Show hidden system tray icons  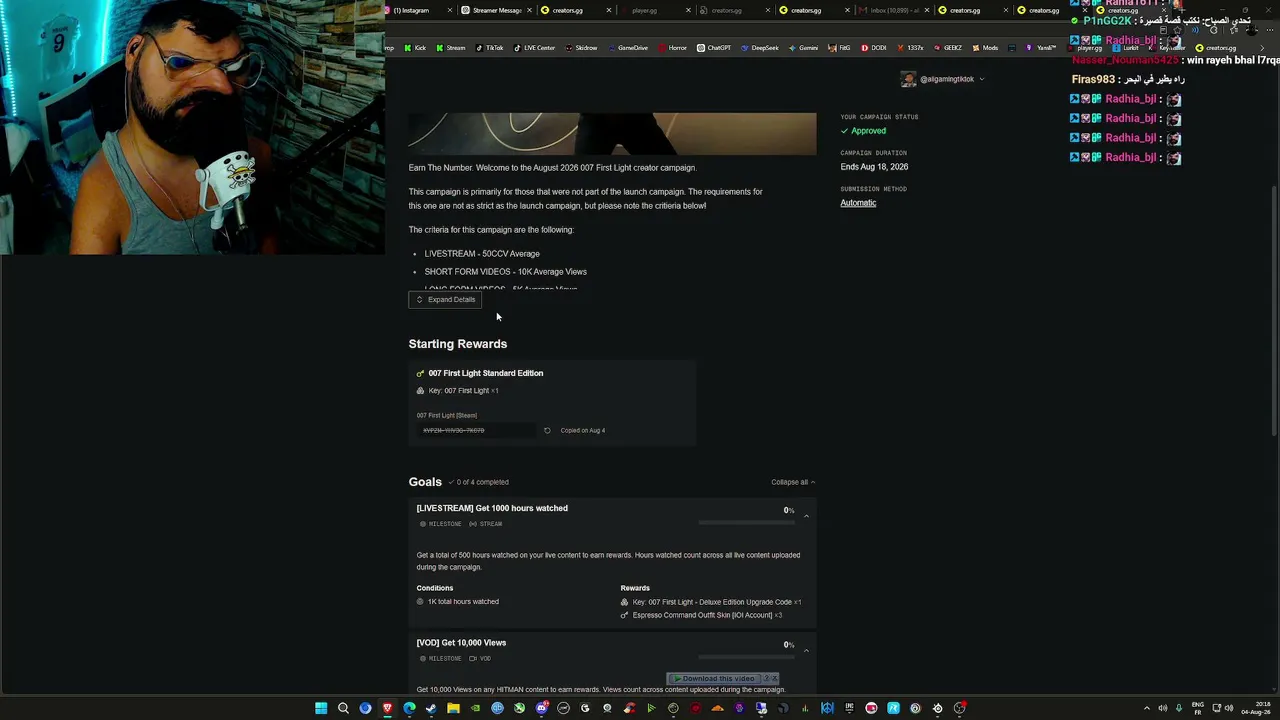1147,708
